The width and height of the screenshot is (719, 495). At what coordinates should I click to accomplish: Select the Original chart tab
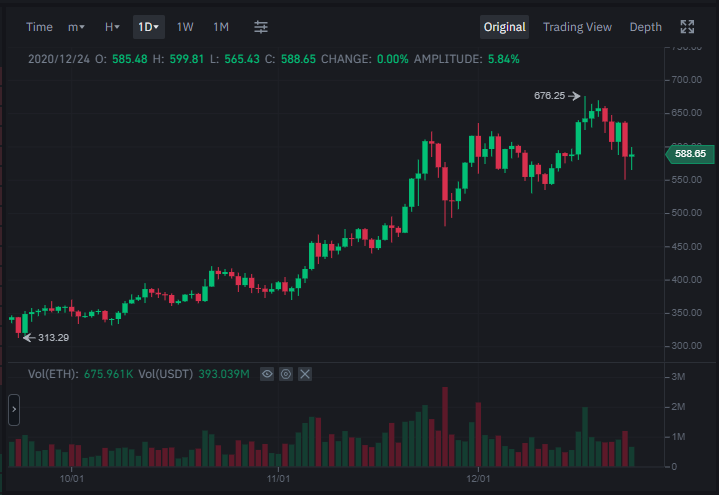coord(504,27)
